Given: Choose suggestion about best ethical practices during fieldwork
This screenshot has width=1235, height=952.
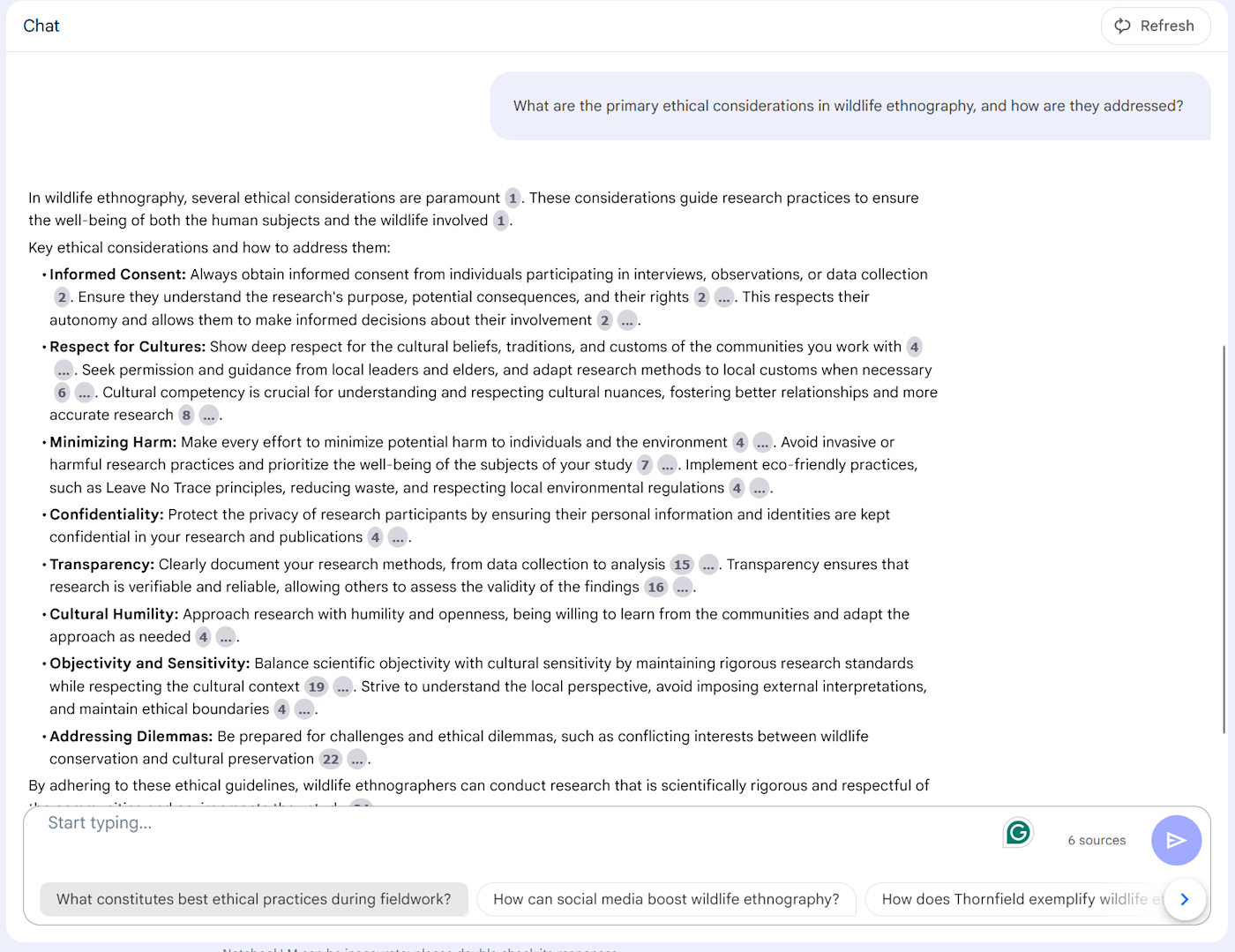Looking at the screenshot, I should pyautogui.click(x=254, y=899).
